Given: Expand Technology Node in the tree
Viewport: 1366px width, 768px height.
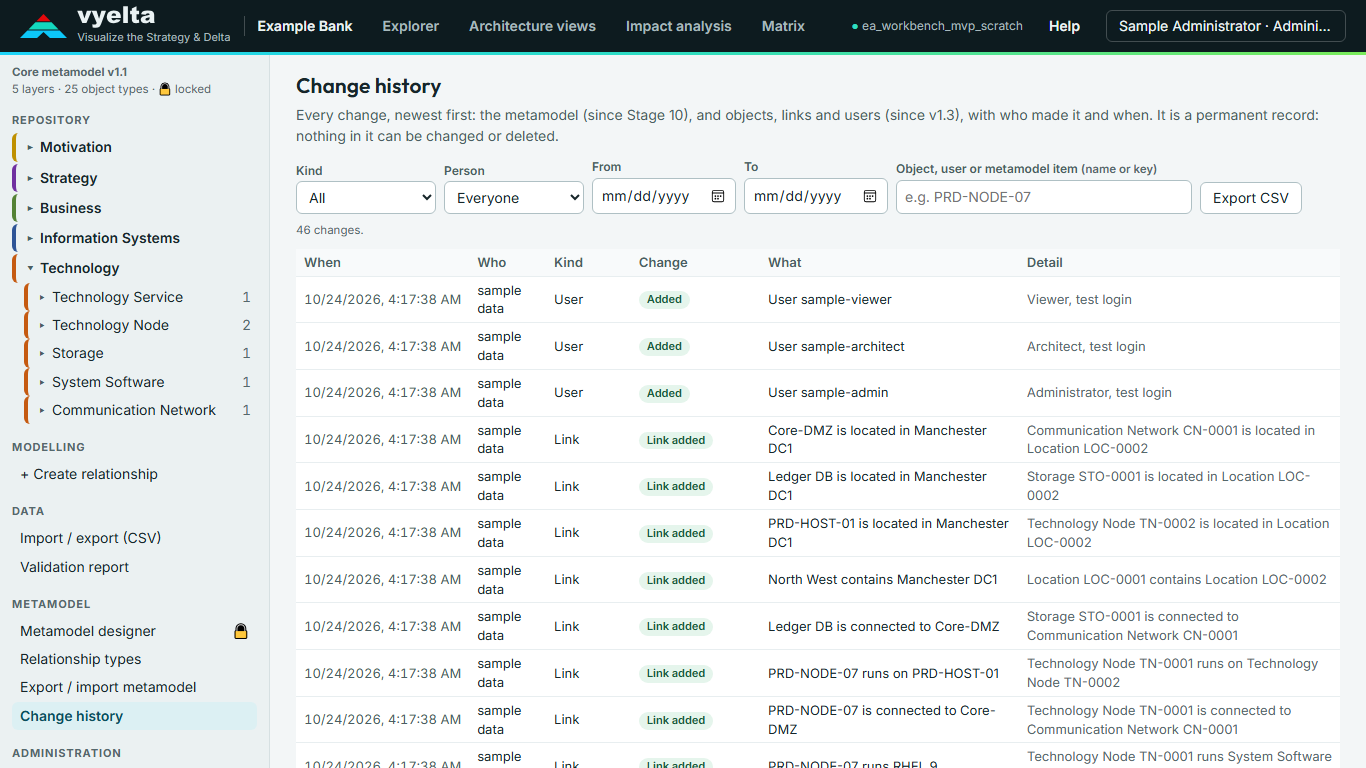Looking at the screenshot, I should (x=42, y=325).
